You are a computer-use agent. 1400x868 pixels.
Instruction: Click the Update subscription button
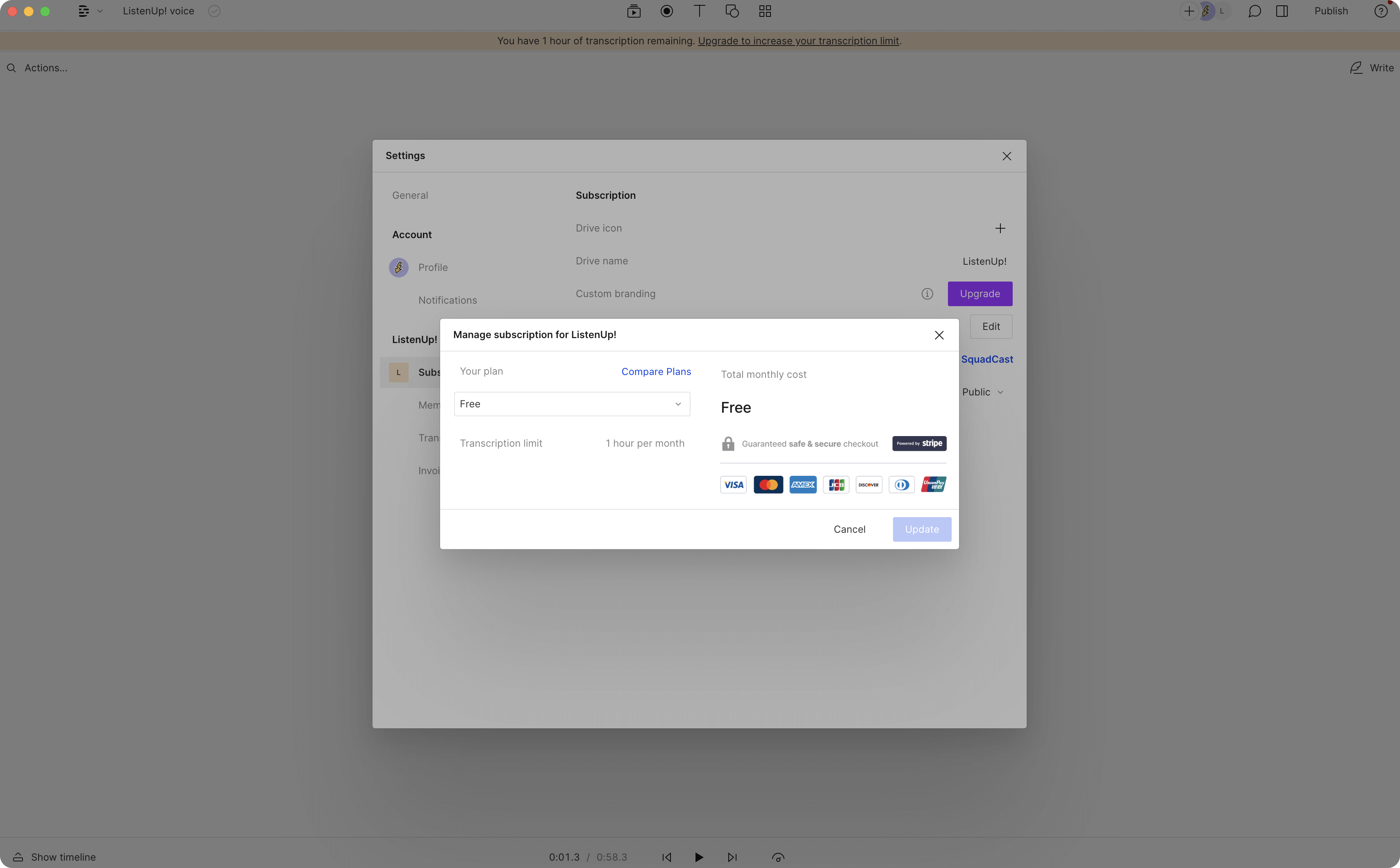(921, 529)
